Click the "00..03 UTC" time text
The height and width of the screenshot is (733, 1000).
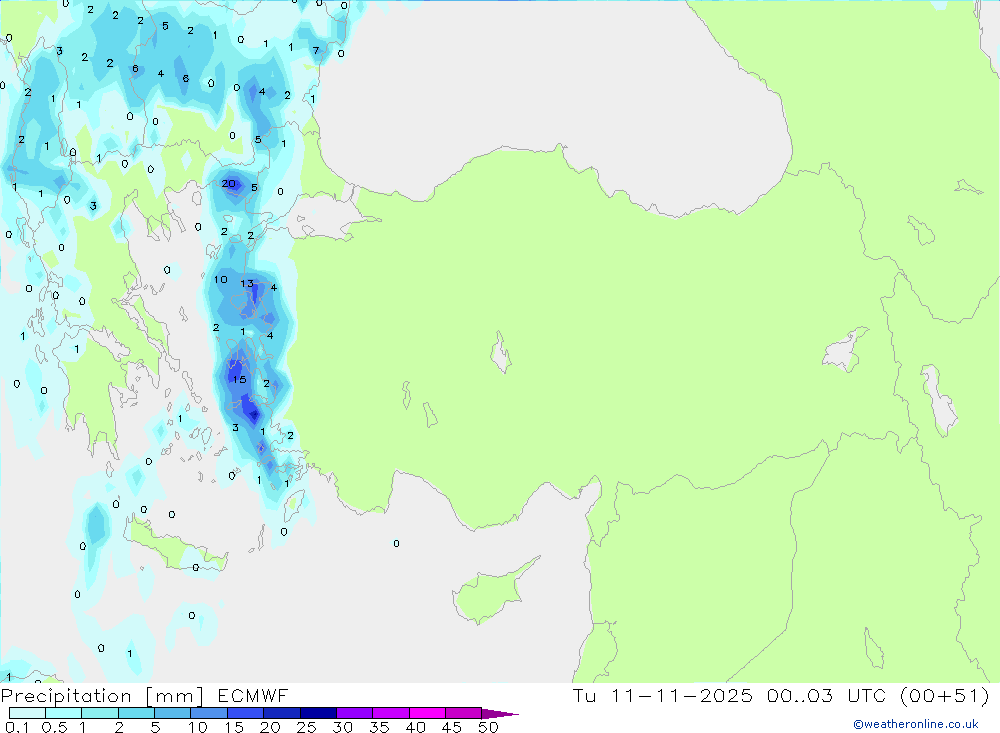pyautogui.click(x=827, y=695)
